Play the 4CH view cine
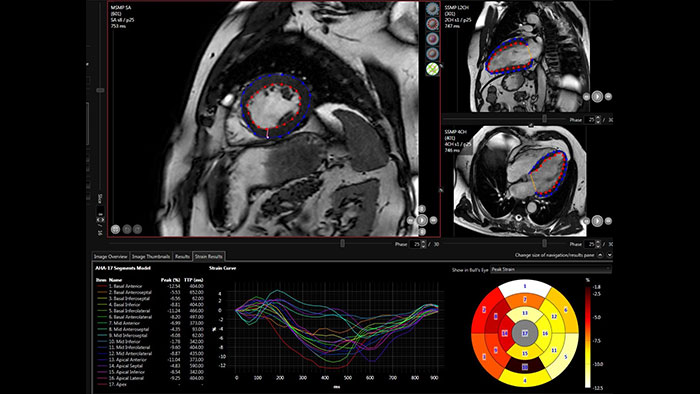 coord(597,220)
